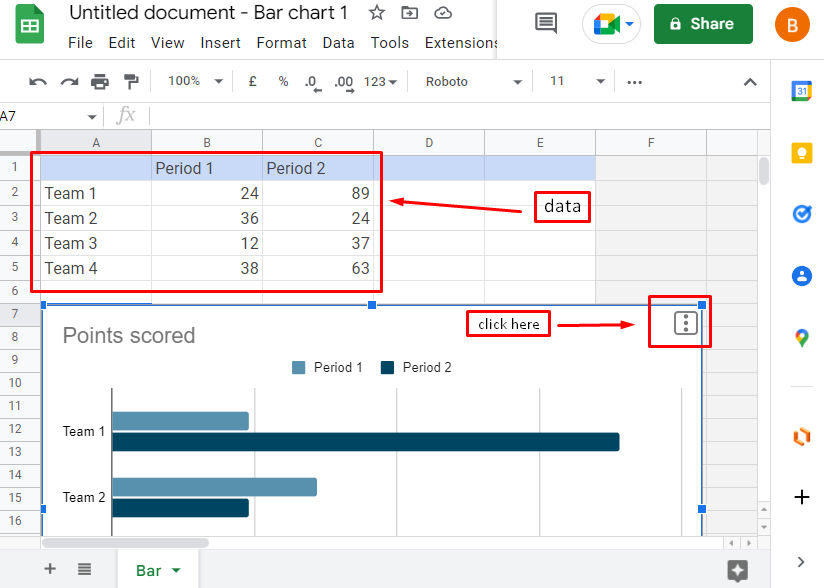Hide the side panel chevron

800,562
